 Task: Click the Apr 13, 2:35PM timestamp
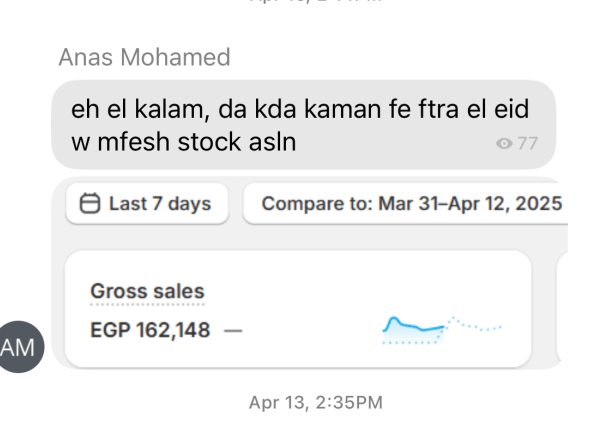[316, 402]
